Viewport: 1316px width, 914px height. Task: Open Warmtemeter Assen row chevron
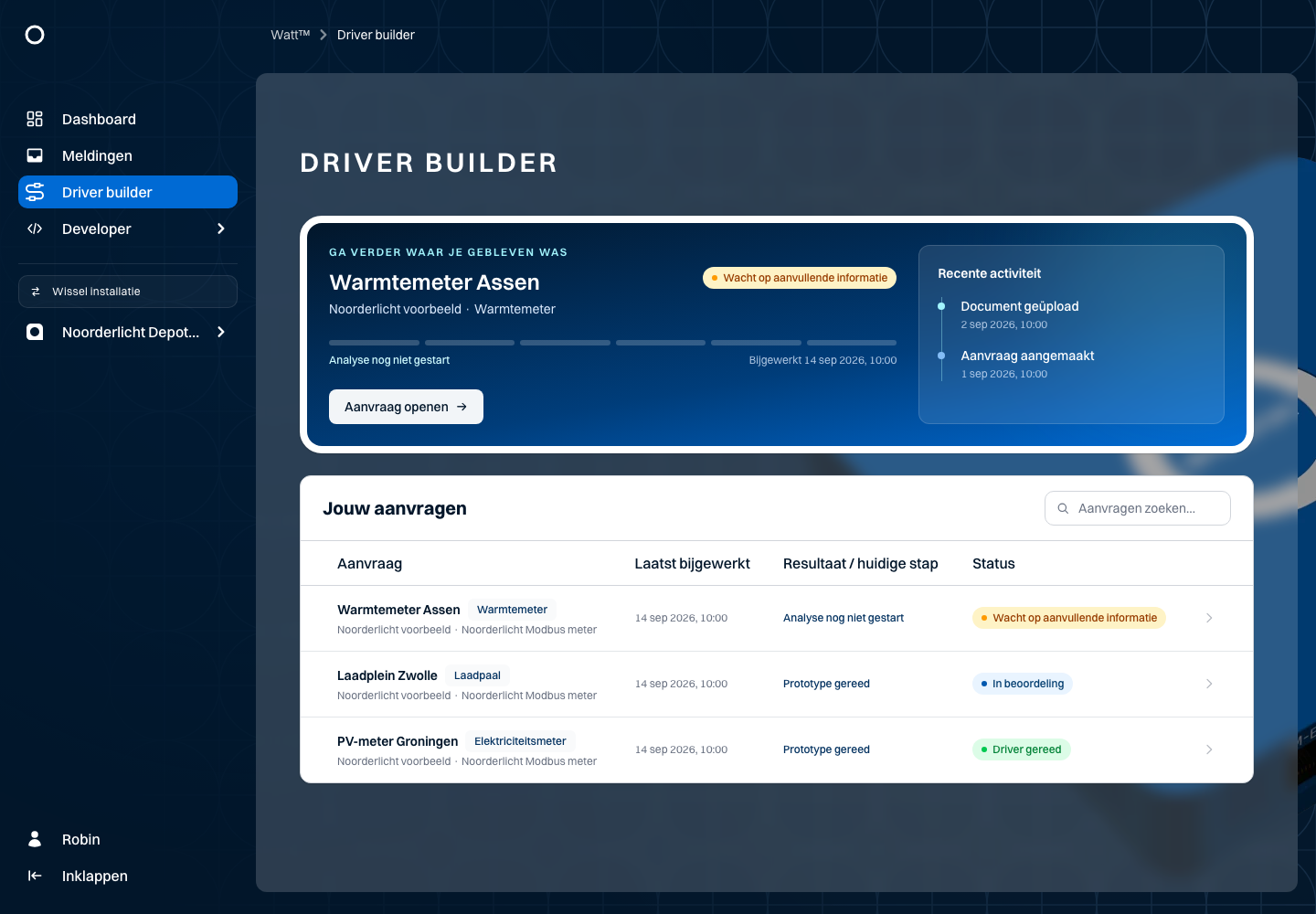[x=1209, y=618]
